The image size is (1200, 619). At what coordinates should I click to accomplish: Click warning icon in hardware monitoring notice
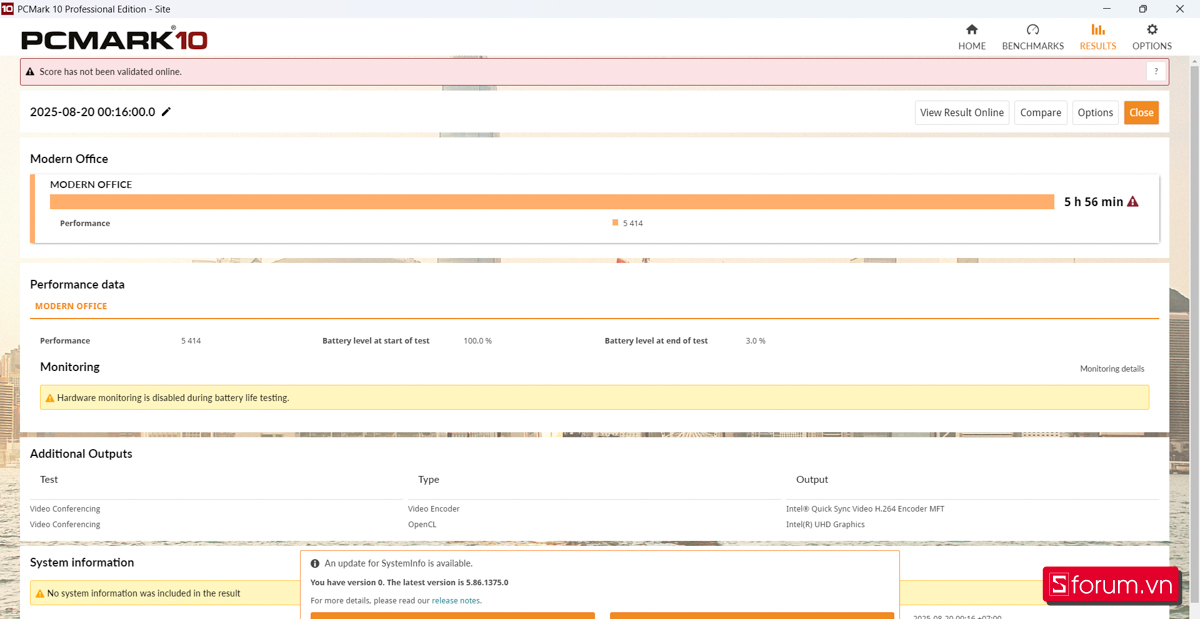50,398
